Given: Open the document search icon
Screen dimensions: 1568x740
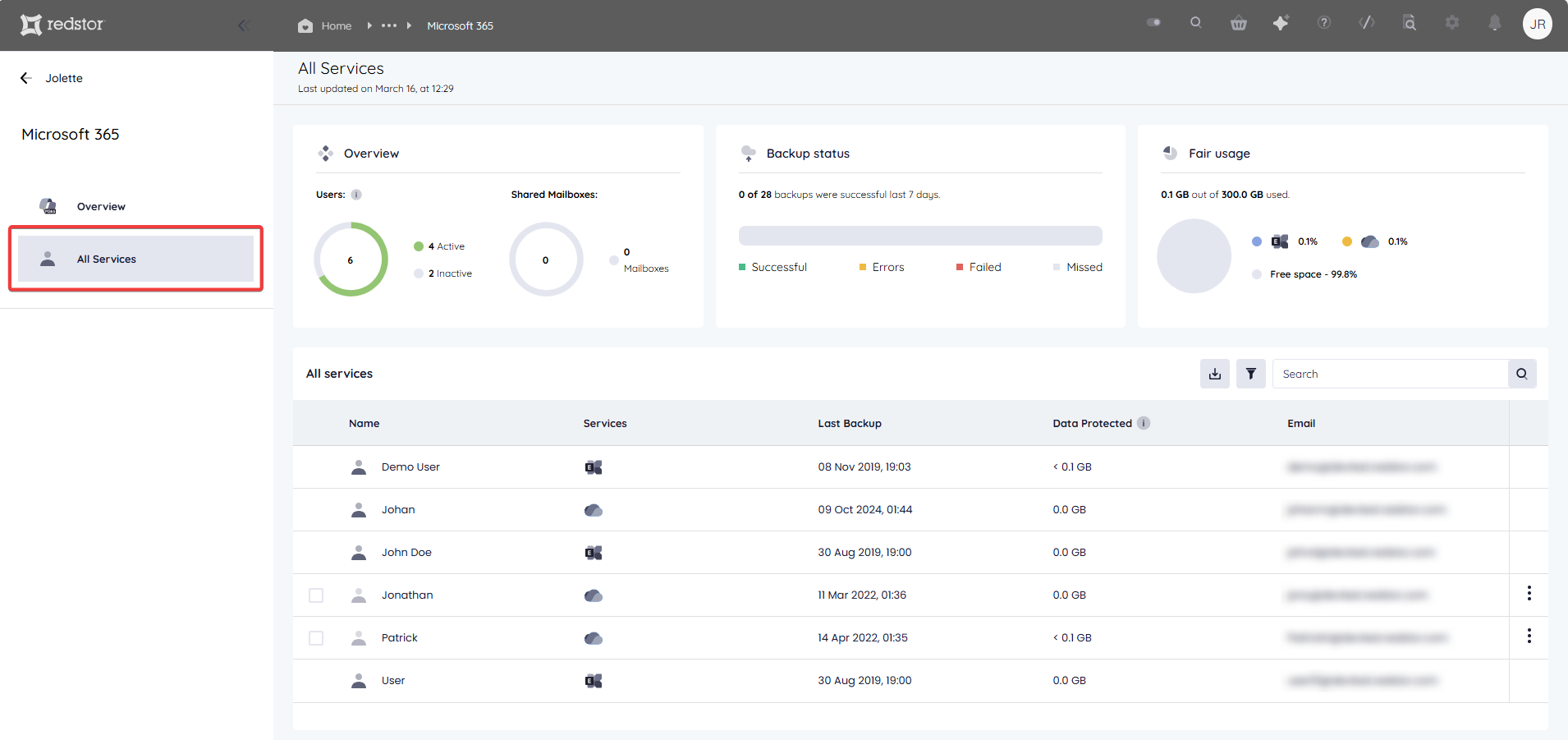Looking at the screenshot, I should point(1410,23).
